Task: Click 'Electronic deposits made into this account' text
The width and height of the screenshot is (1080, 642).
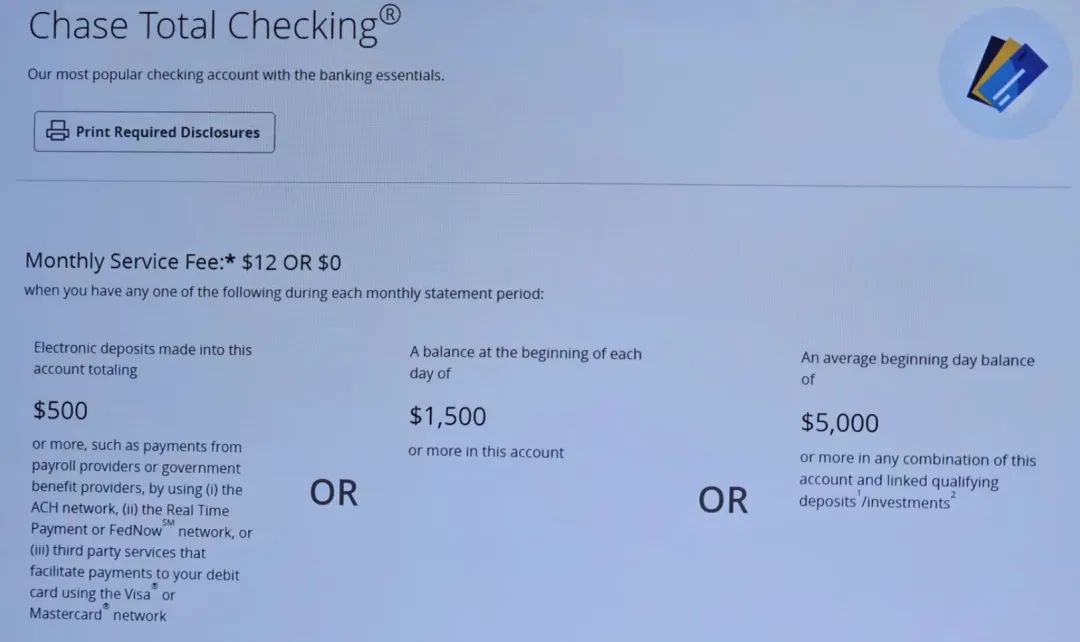Action: (x=142, y=359)
